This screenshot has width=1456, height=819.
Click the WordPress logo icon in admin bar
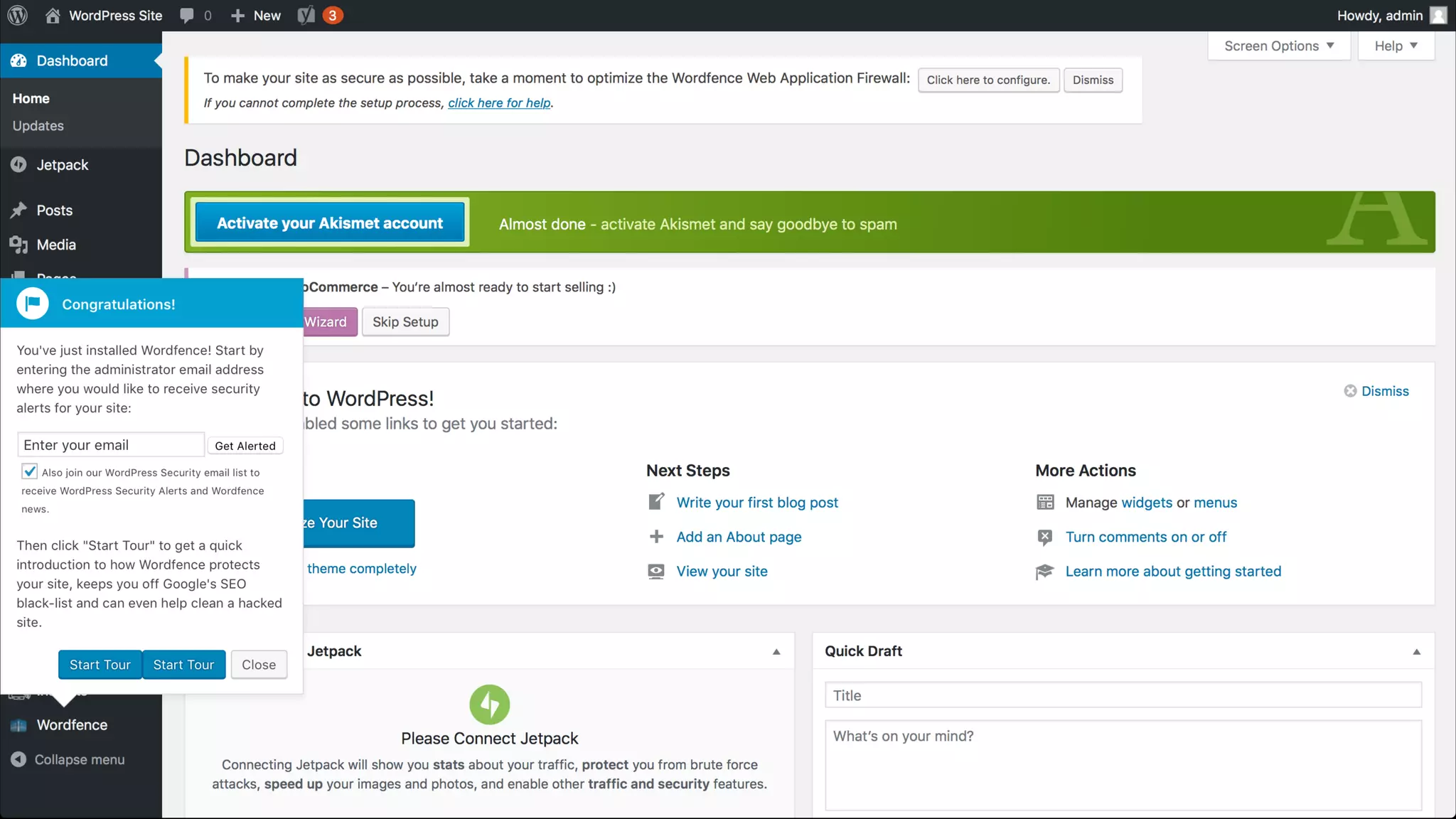(17, 15)
